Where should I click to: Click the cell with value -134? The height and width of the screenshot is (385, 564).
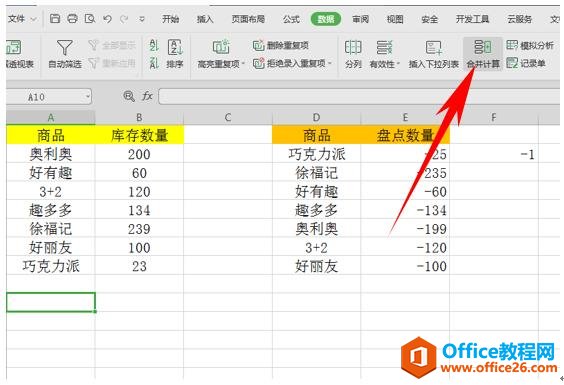point(405,210)
